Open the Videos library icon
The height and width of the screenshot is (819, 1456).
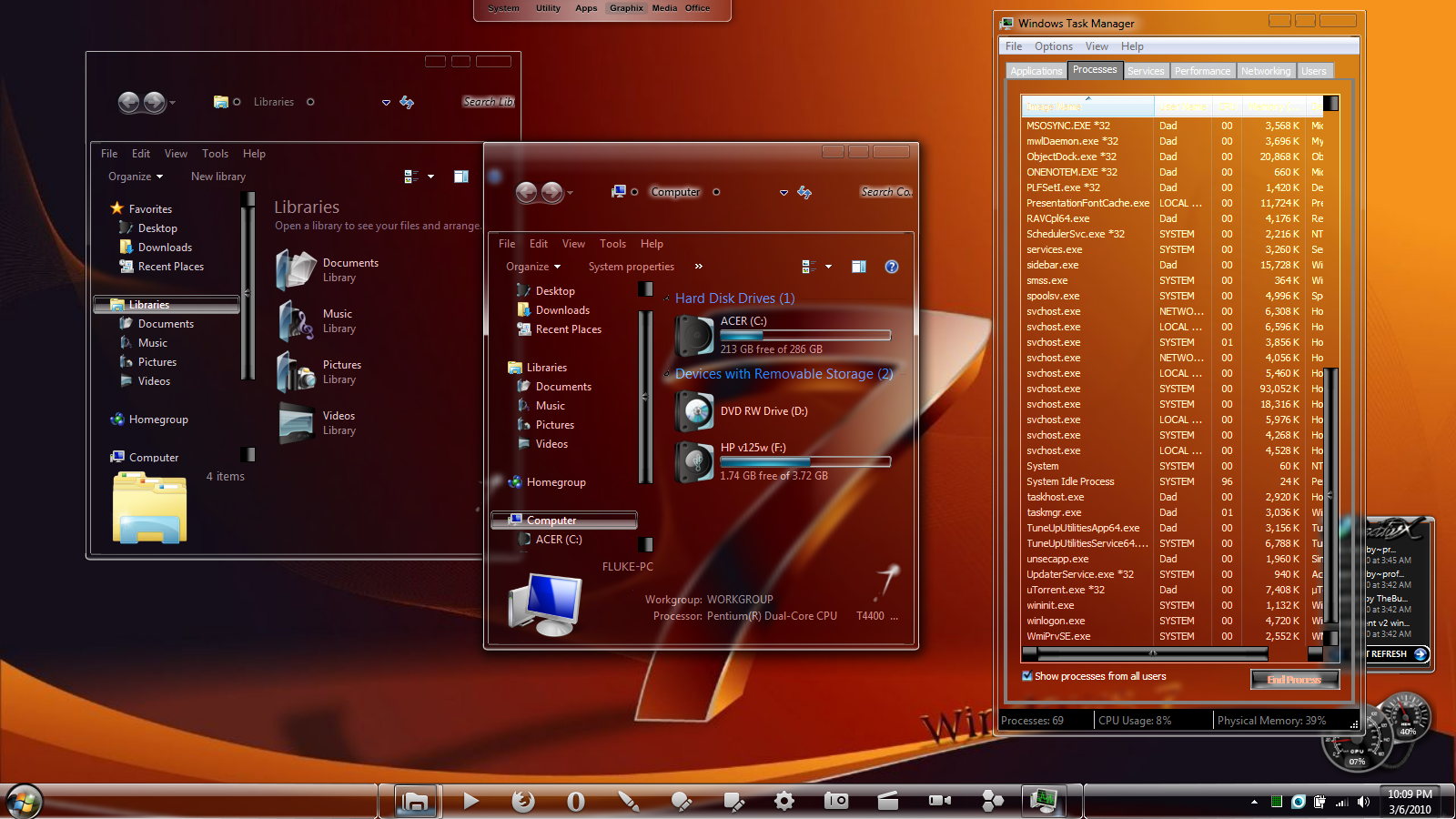coord(297,422)
